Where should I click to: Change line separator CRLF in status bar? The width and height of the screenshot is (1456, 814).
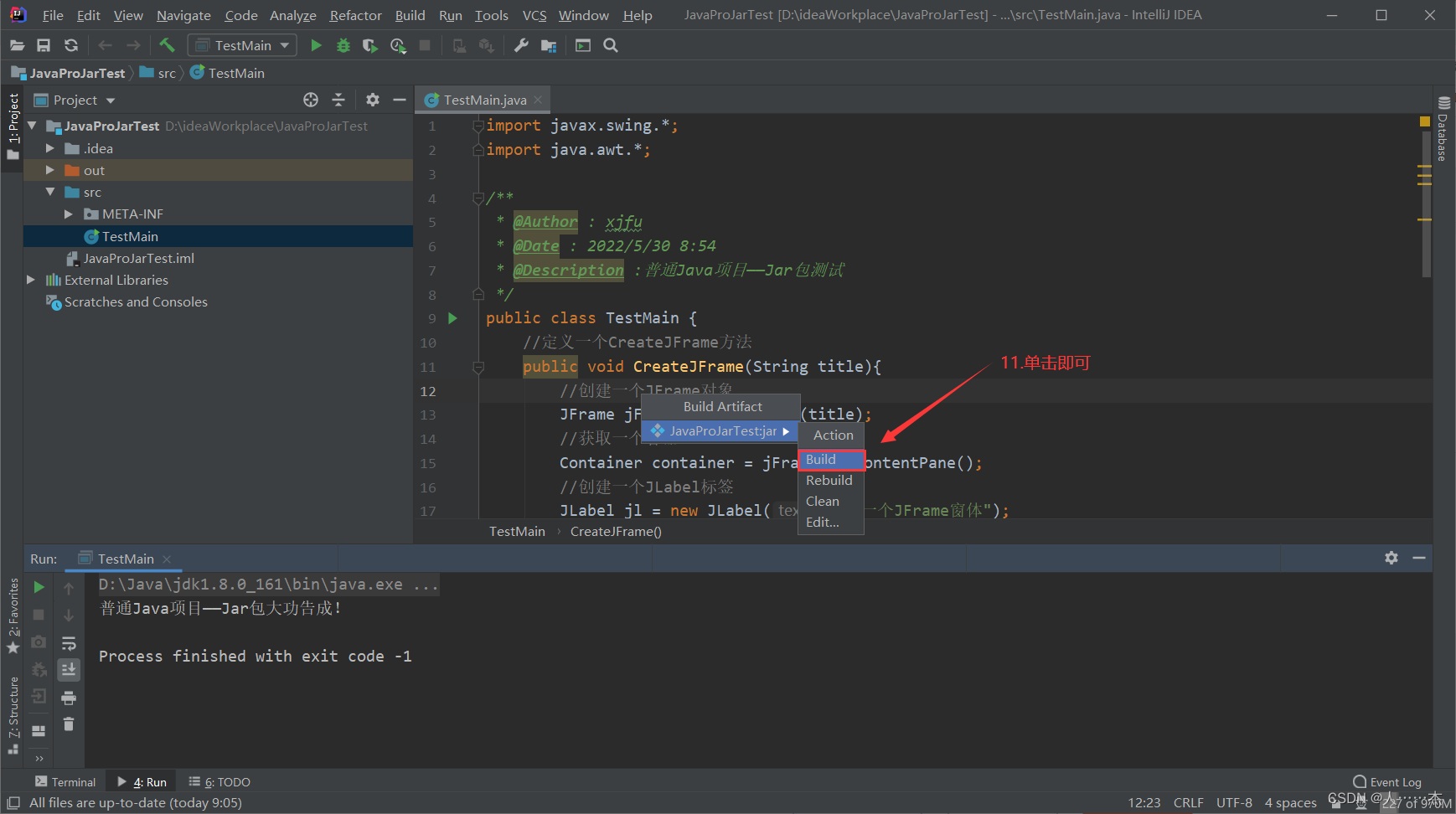[1188, 803]
